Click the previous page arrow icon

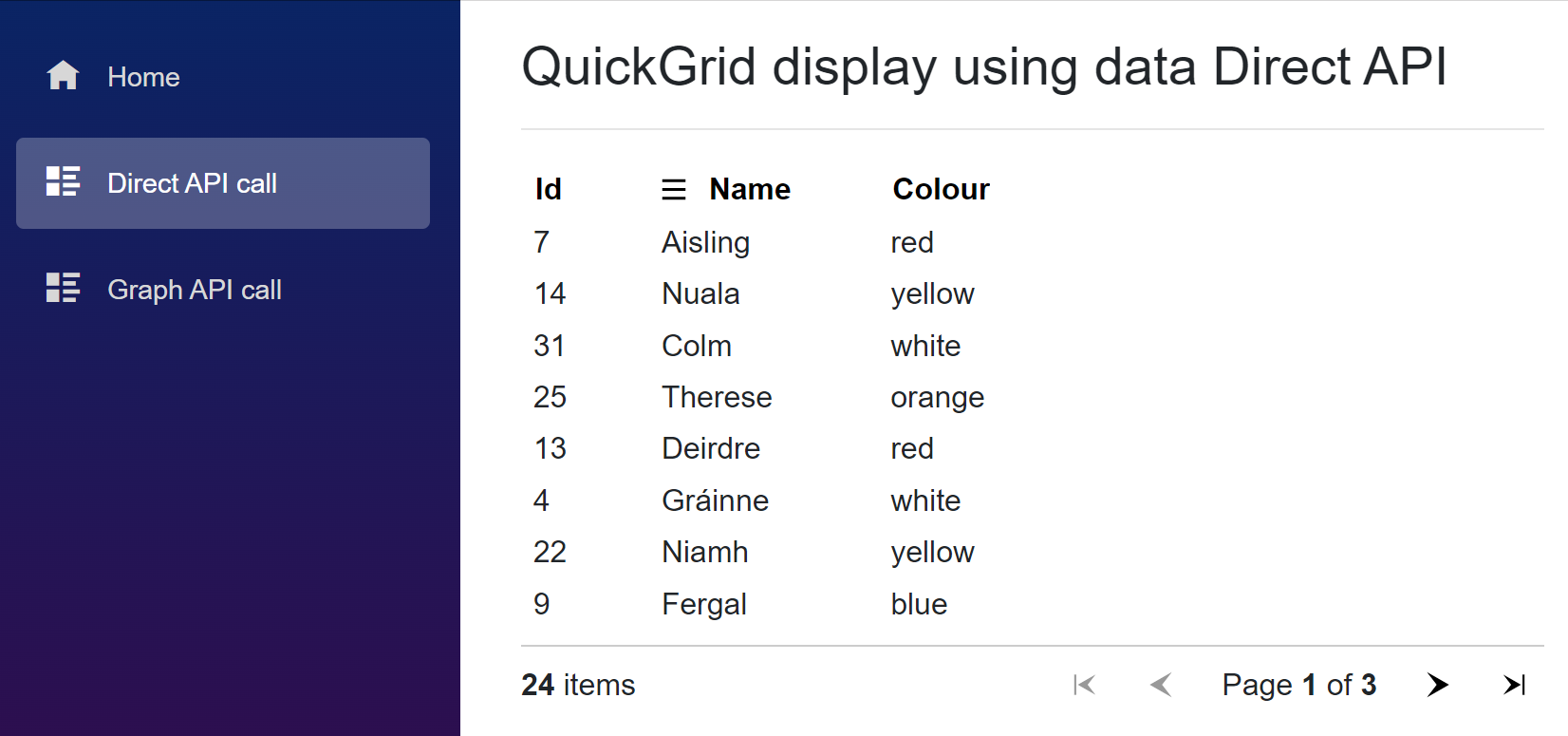(1161, 684)
